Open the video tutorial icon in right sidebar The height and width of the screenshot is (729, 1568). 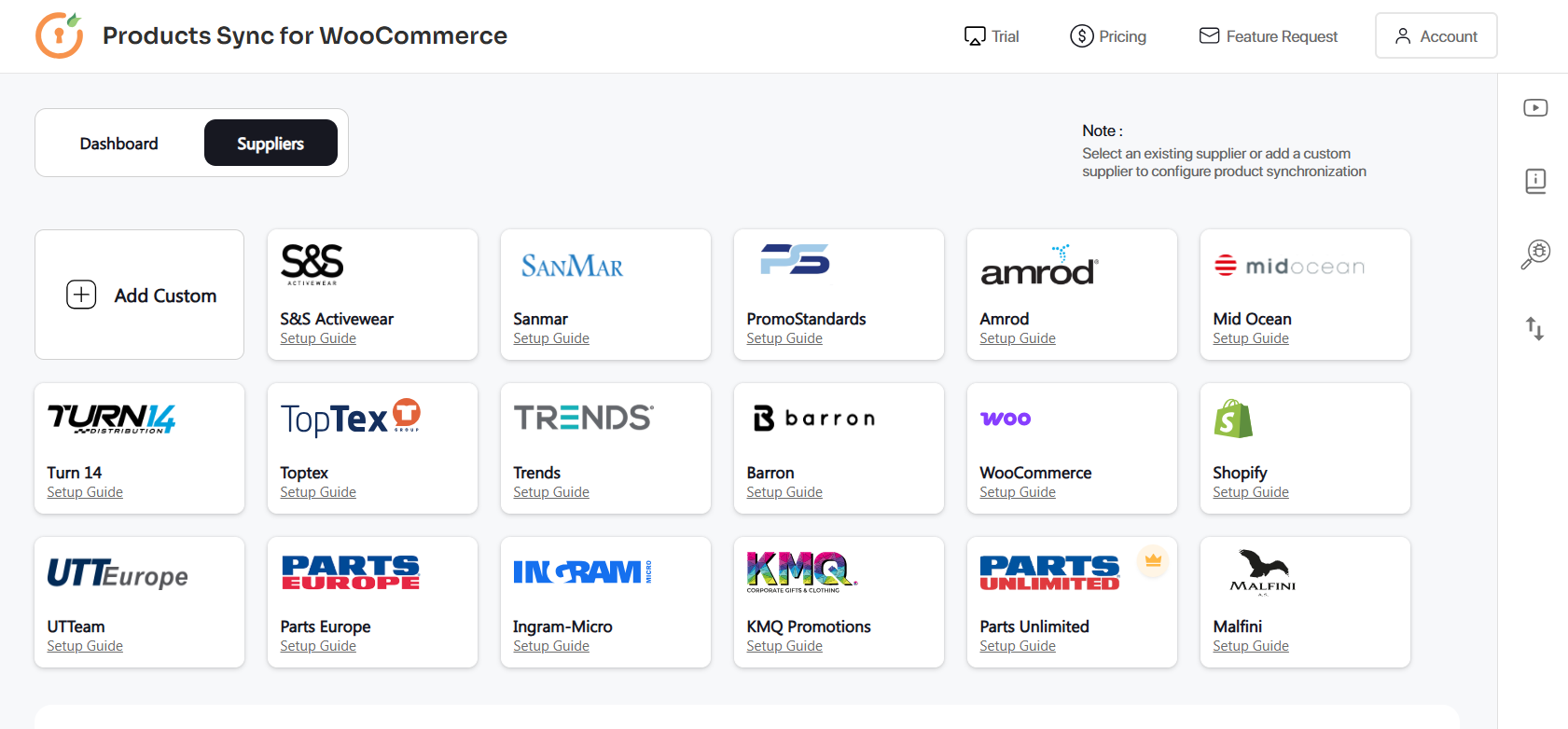(1535, 108)
